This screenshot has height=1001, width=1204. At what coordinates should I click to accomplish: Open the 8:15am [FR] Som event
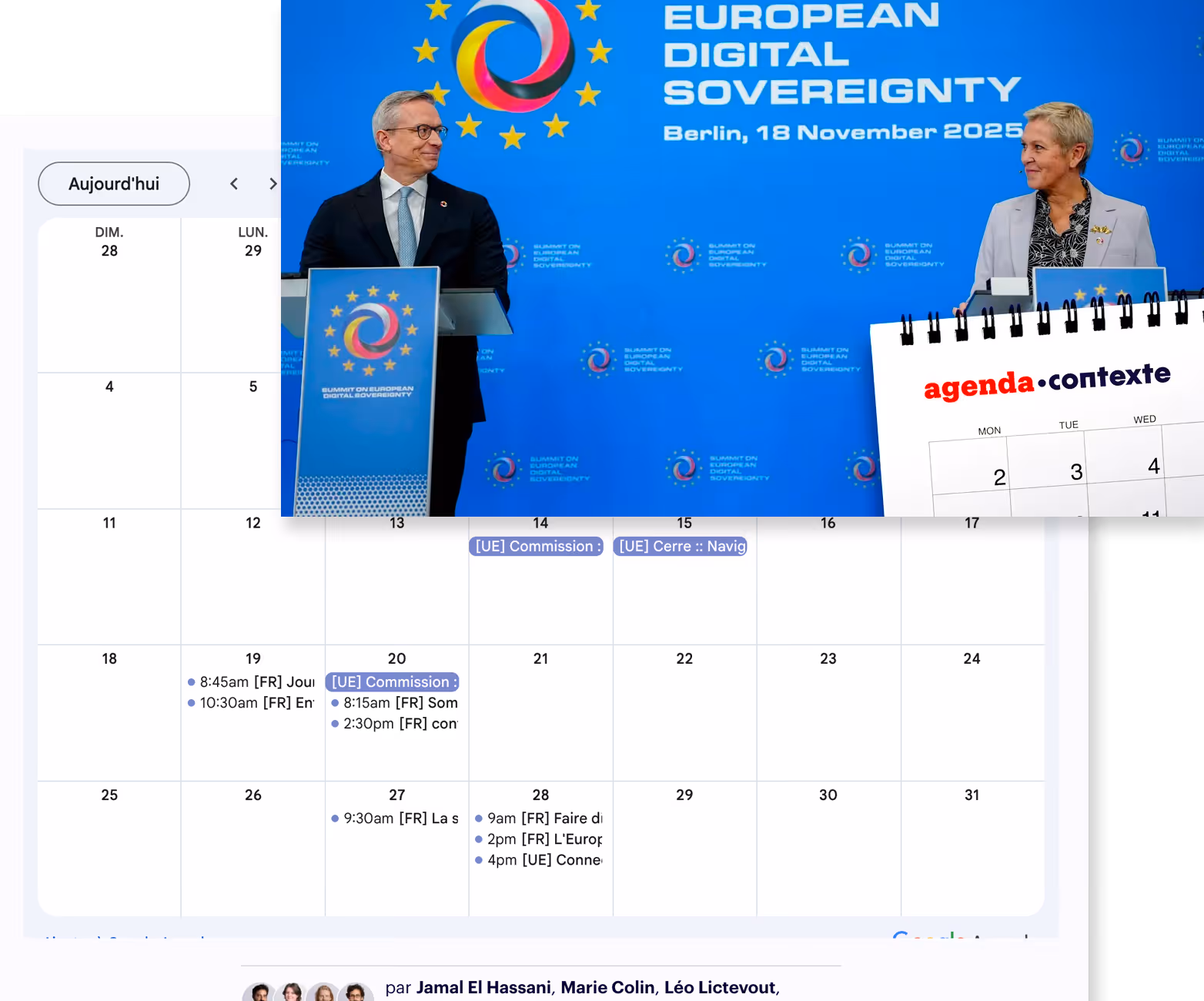[x=395, y=703]
